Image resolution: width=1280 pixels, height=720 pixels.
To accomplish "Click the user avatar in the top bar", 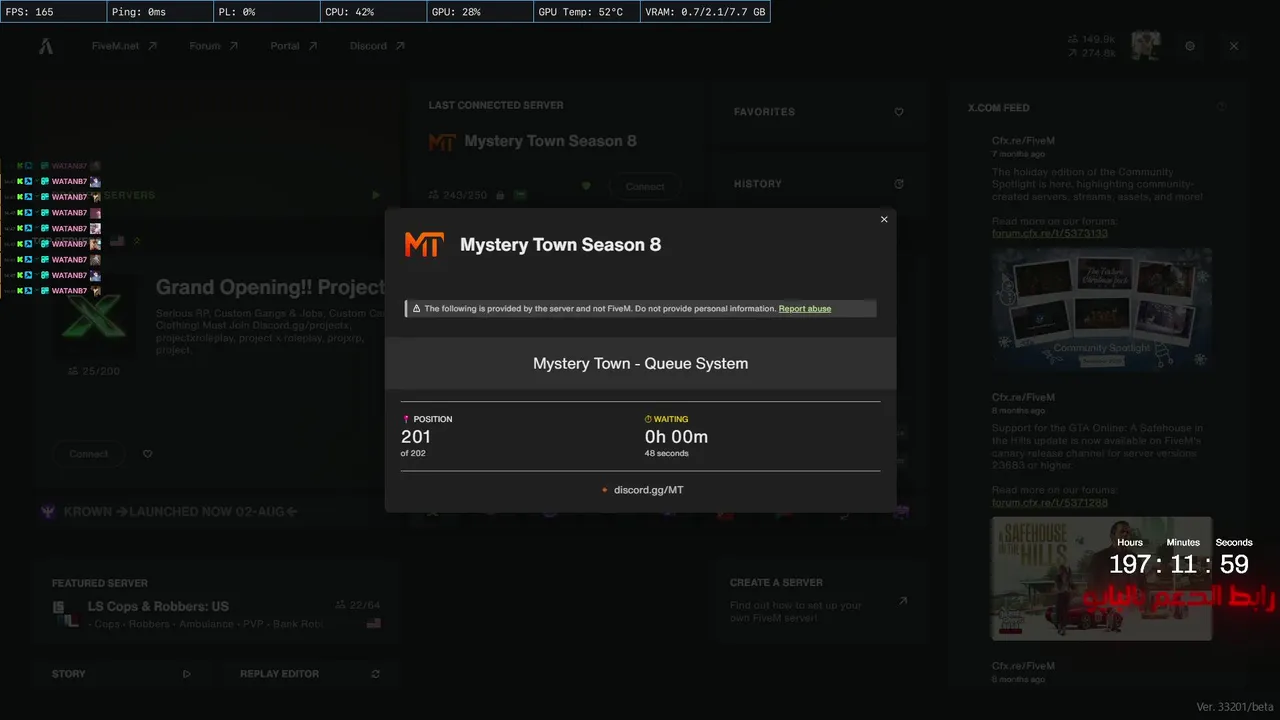I will click(1146, 45).
